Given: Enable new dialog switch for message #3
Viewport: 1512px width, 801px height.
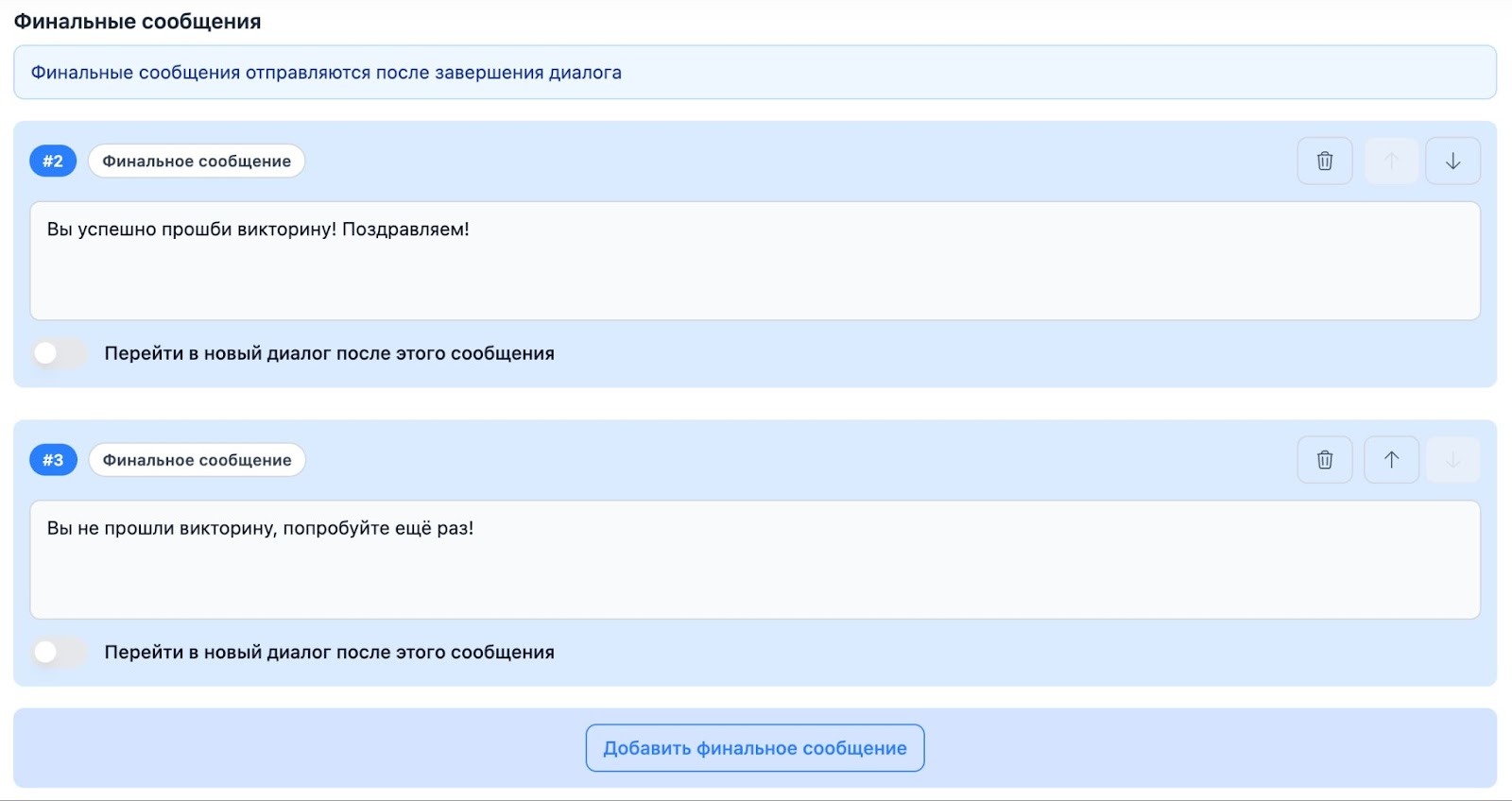Looking at the screenshot, I should pos(59,652).
